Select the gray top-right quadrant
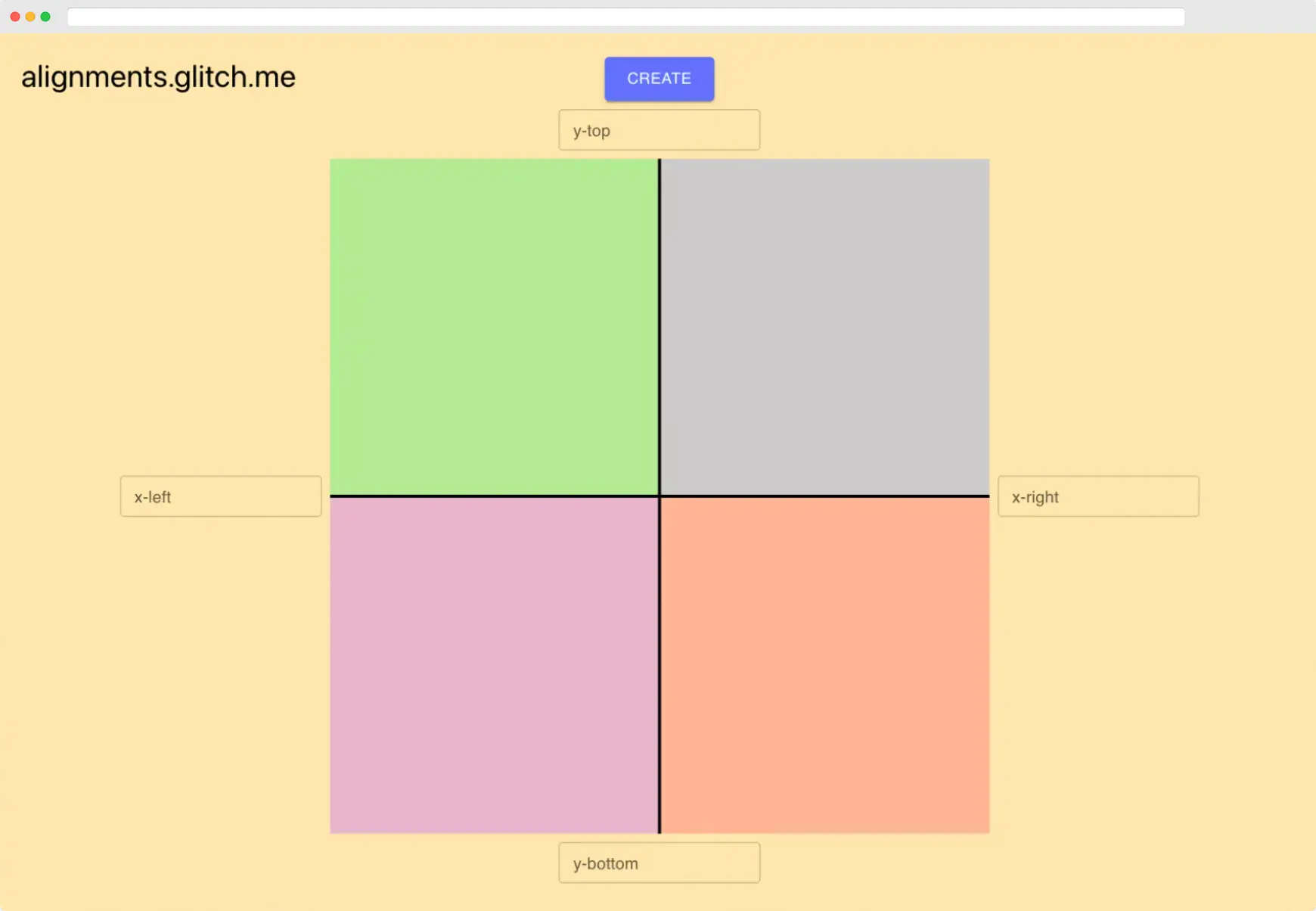This screenshot has width=1316, height=911. (x=825, y=327)
